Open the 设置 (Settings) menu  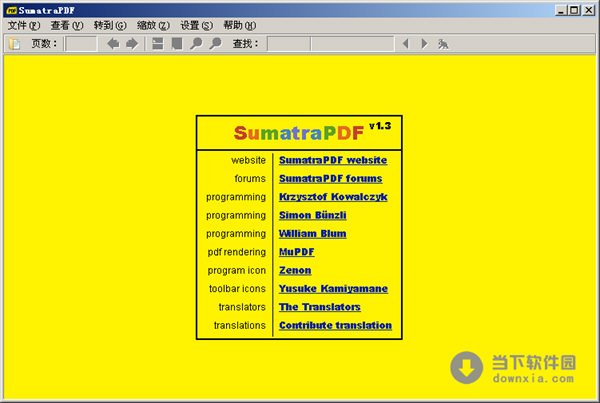pos(197,25)
